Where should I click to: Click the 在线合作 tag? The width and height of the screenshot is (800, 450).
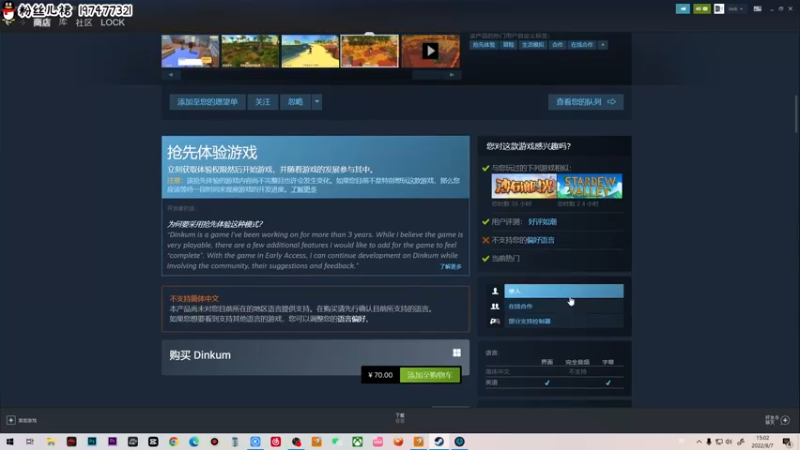point(582,45)
